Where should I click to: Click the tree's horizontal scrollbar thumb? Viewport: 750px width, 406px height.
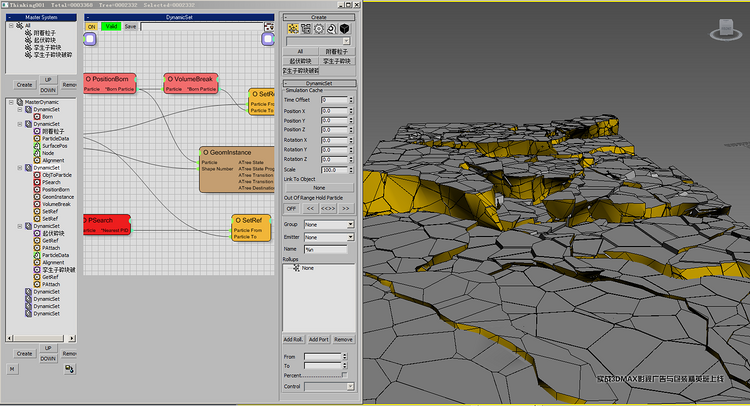pyautogui.click(x=38, y=338)
